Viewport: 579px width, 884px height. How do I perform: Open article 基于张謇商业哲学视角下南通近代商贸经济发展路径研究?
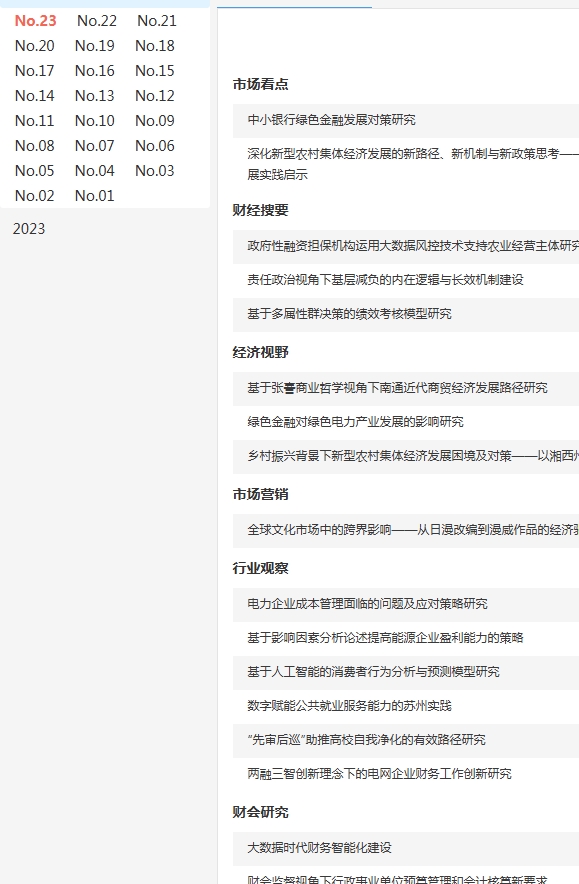point(397,388)
